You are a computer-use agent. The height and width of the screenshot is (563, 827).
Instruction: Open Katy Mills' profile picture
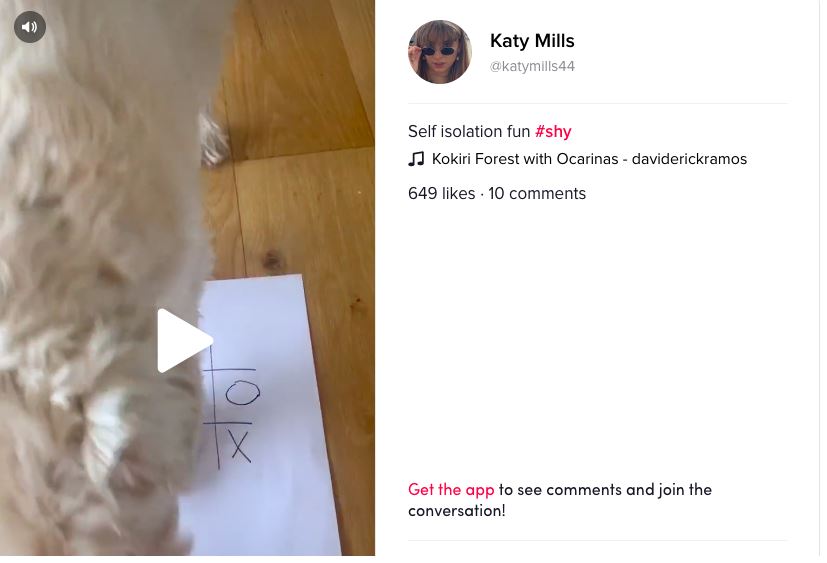pos(439,52)
